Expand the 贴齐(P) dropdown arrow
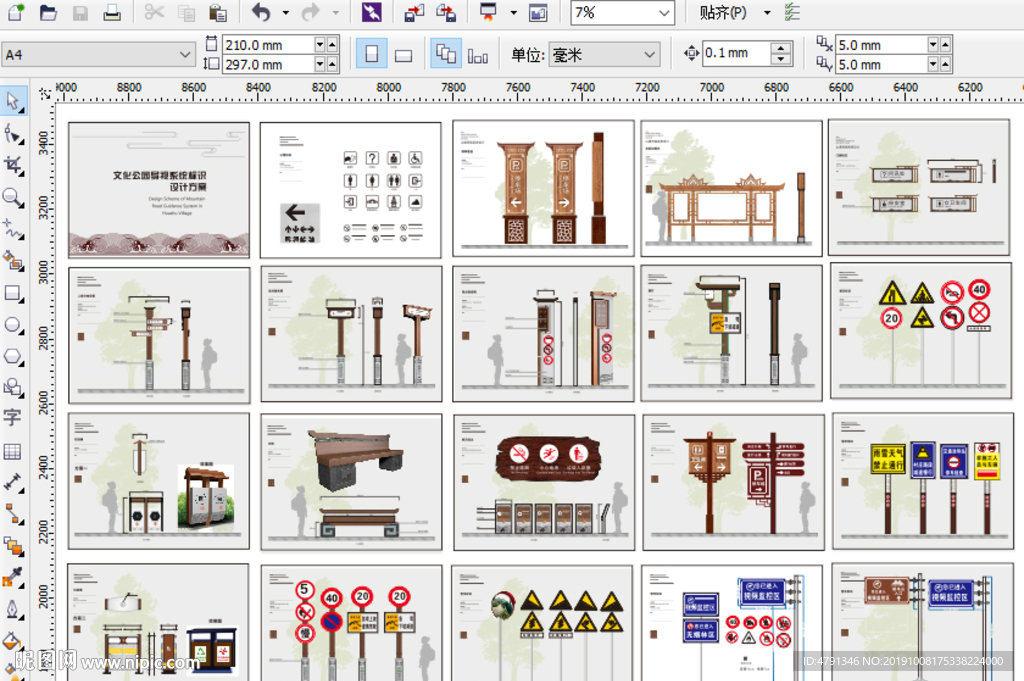 coord(767,12)
